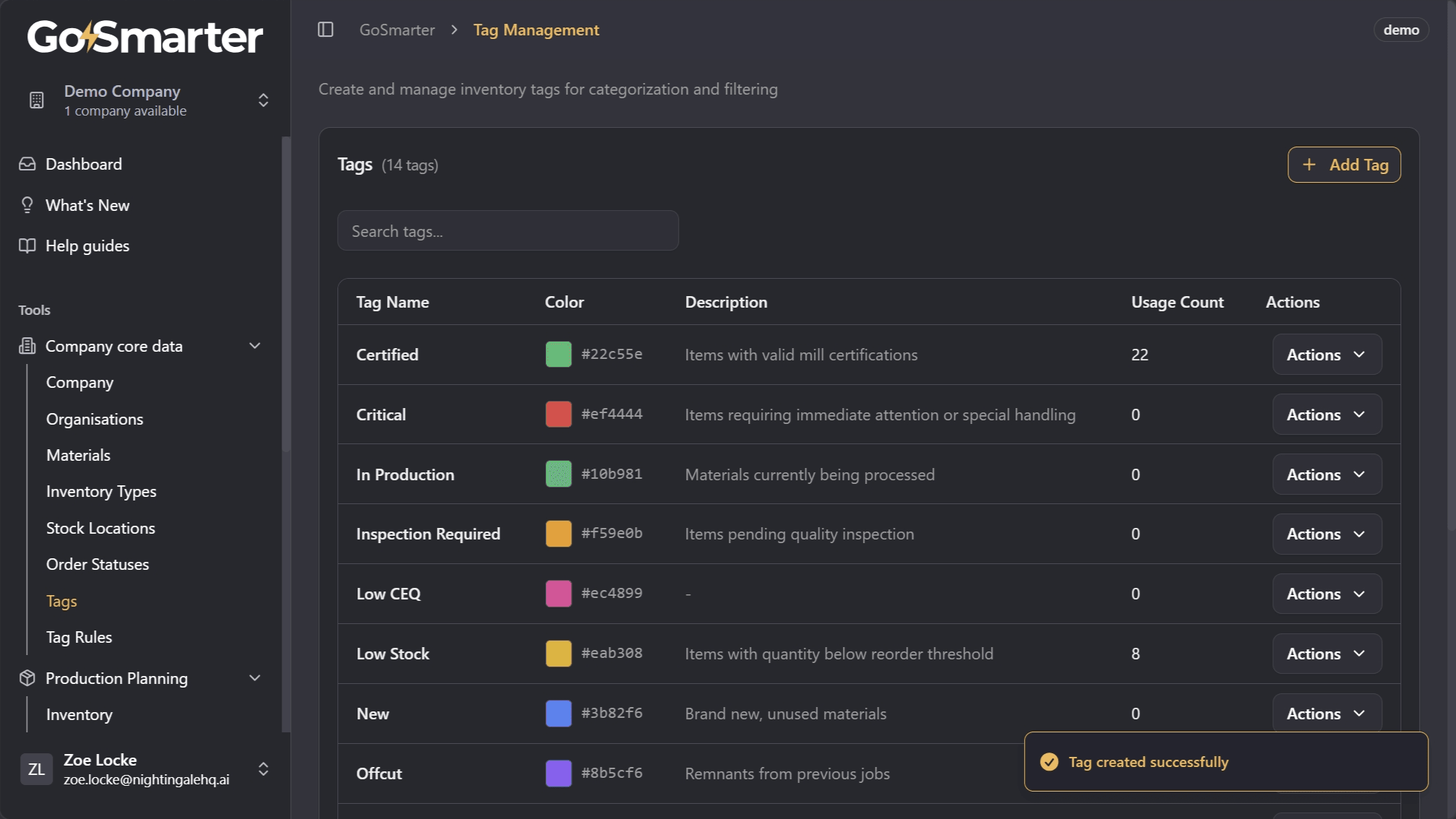Click the Dashboard inbox icon
1456x819 pixels.
click(x=27, y=164)
